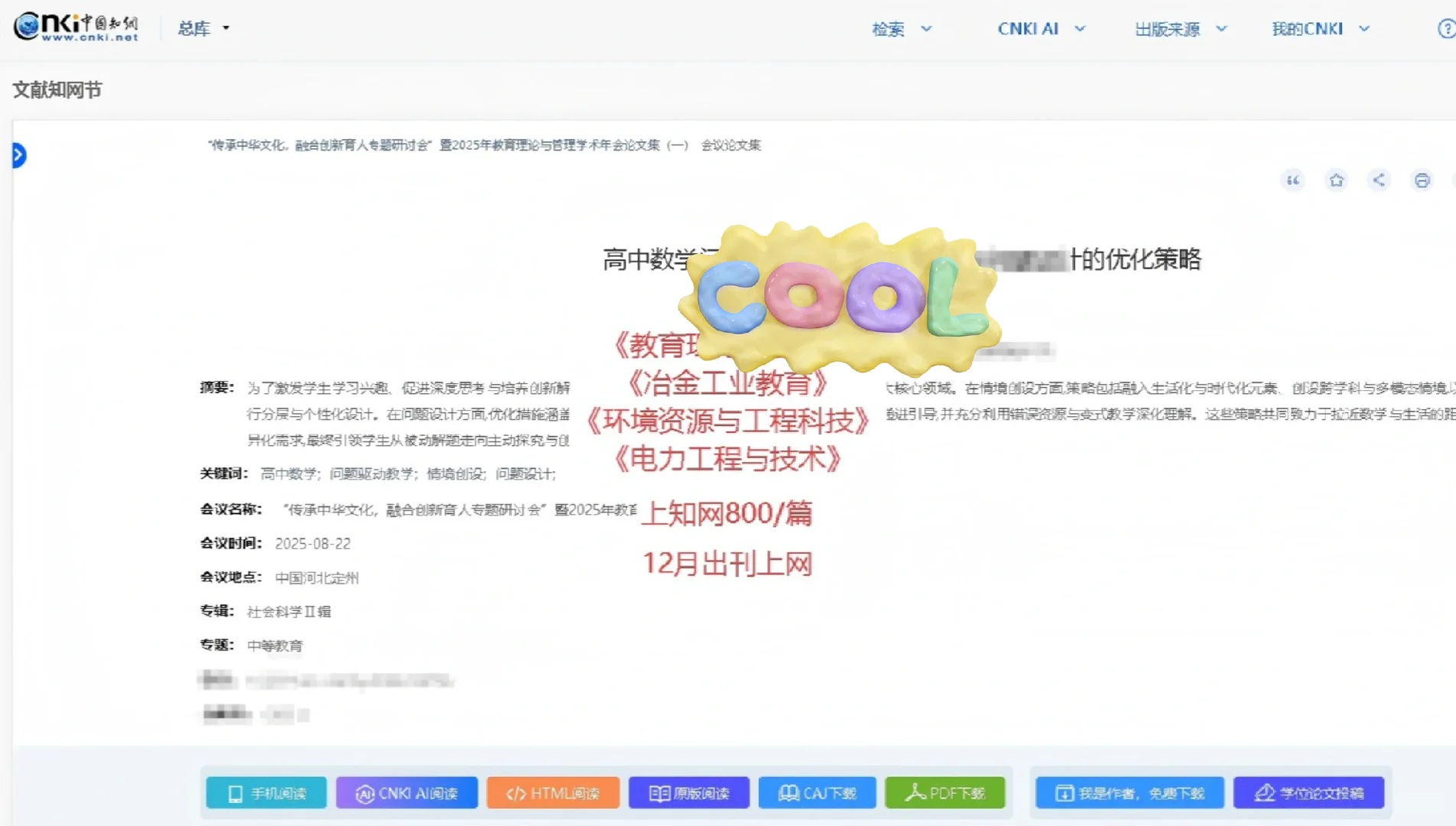Image resolution: width=1456 pixels, height=826 pixels.
Task: Download the paper as PDF
Action: [945, 793]
